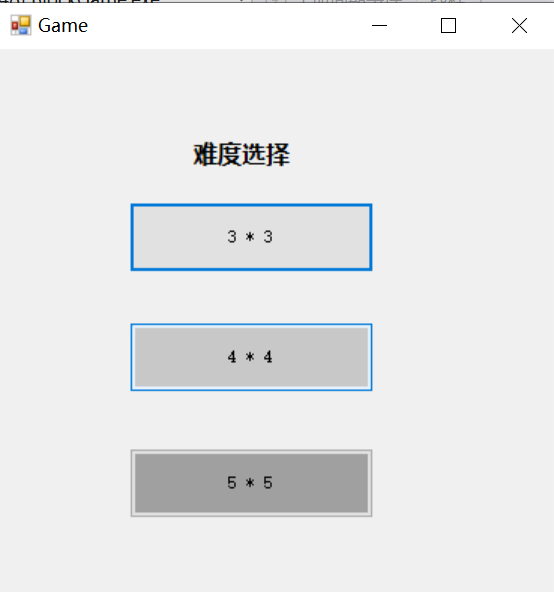Start the hardest 5 * 5 grid
The image size is (554, 592).
pyautogui.click(x=252, y=483)
